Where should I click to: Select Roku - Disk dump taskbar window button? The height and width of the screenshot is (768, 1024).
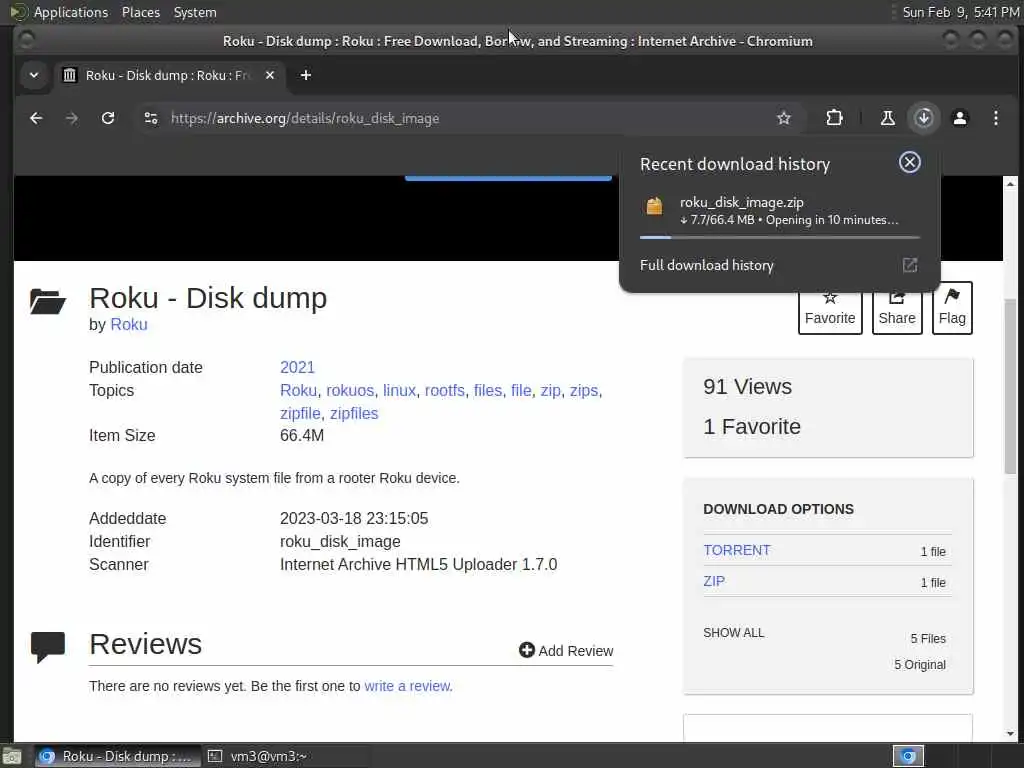118,756
